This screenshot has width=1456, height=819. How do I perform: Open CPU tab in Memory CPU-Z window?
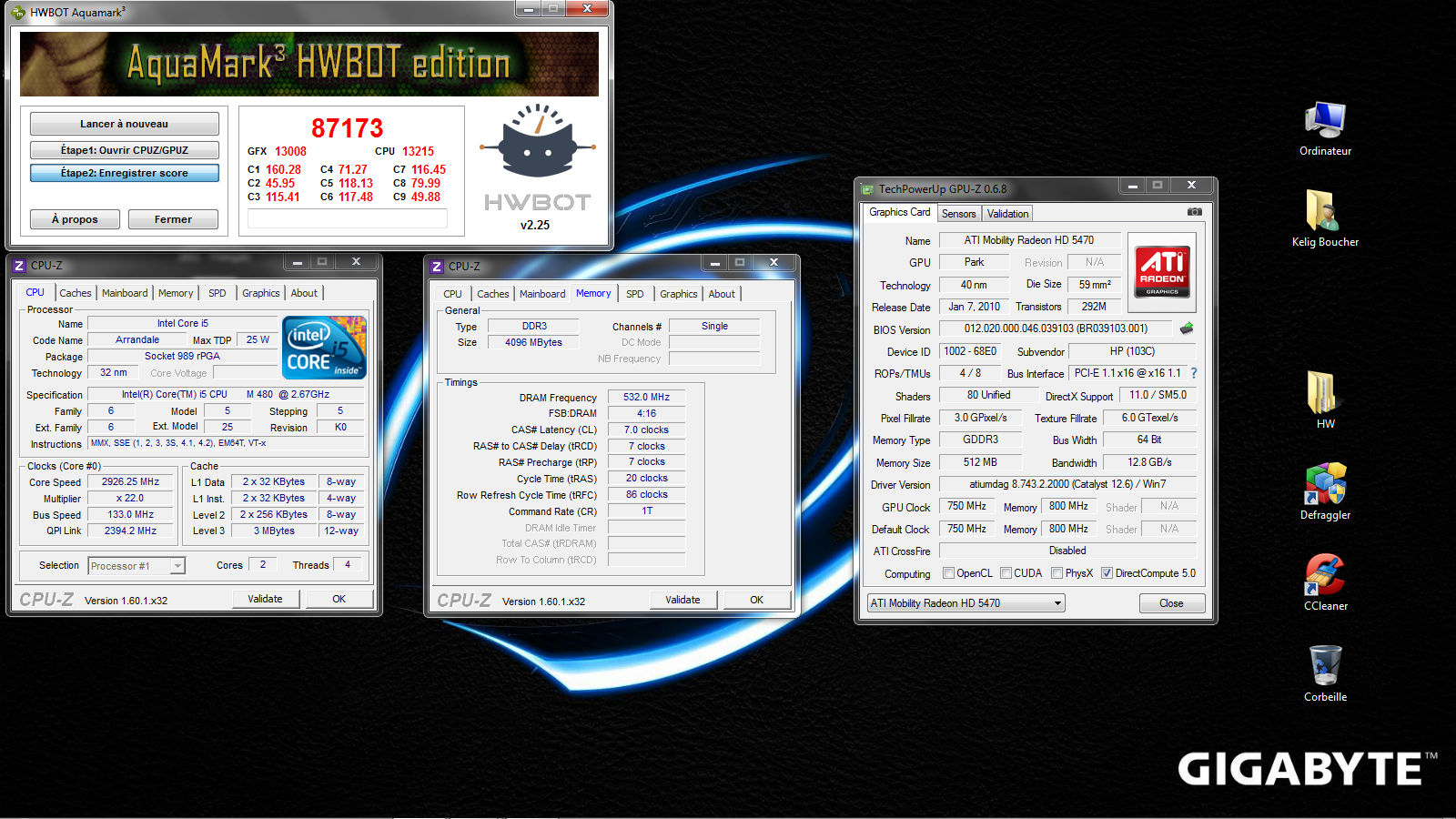coord(452,294)
